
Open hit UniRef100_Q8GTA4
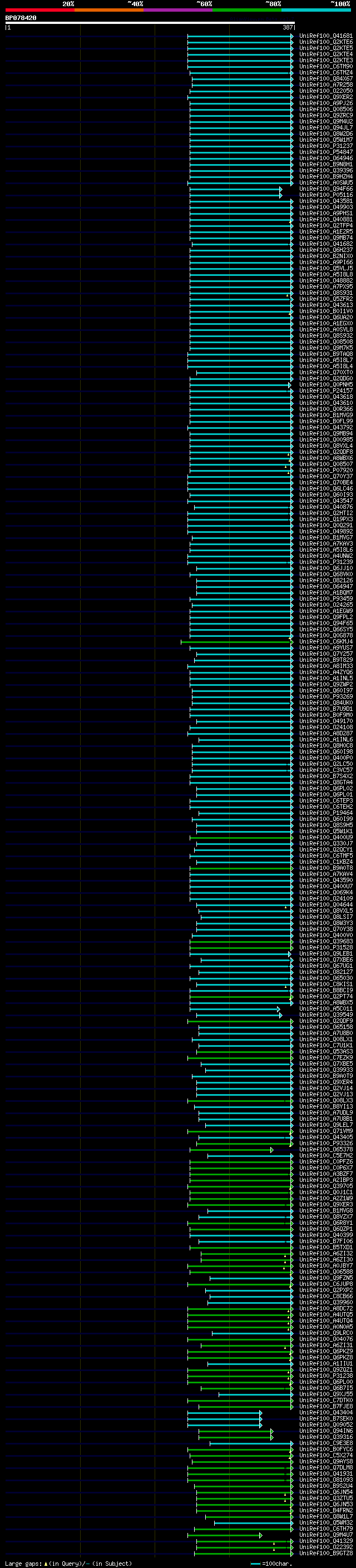325,782
